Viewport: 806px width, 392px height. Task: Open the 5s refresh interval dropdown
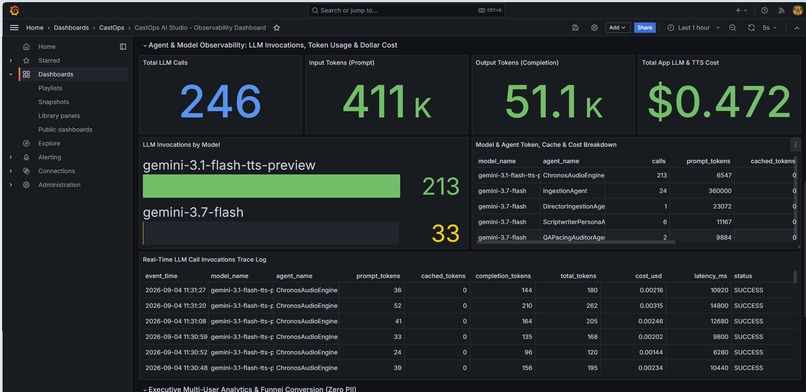tap(770, 28)
